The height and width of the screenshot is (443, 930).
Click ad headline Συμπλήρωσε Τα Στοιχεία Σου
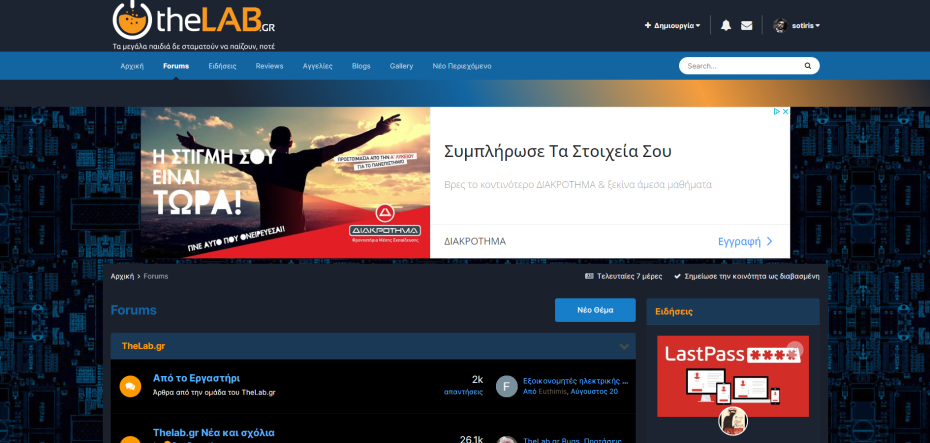coord(558,151)
